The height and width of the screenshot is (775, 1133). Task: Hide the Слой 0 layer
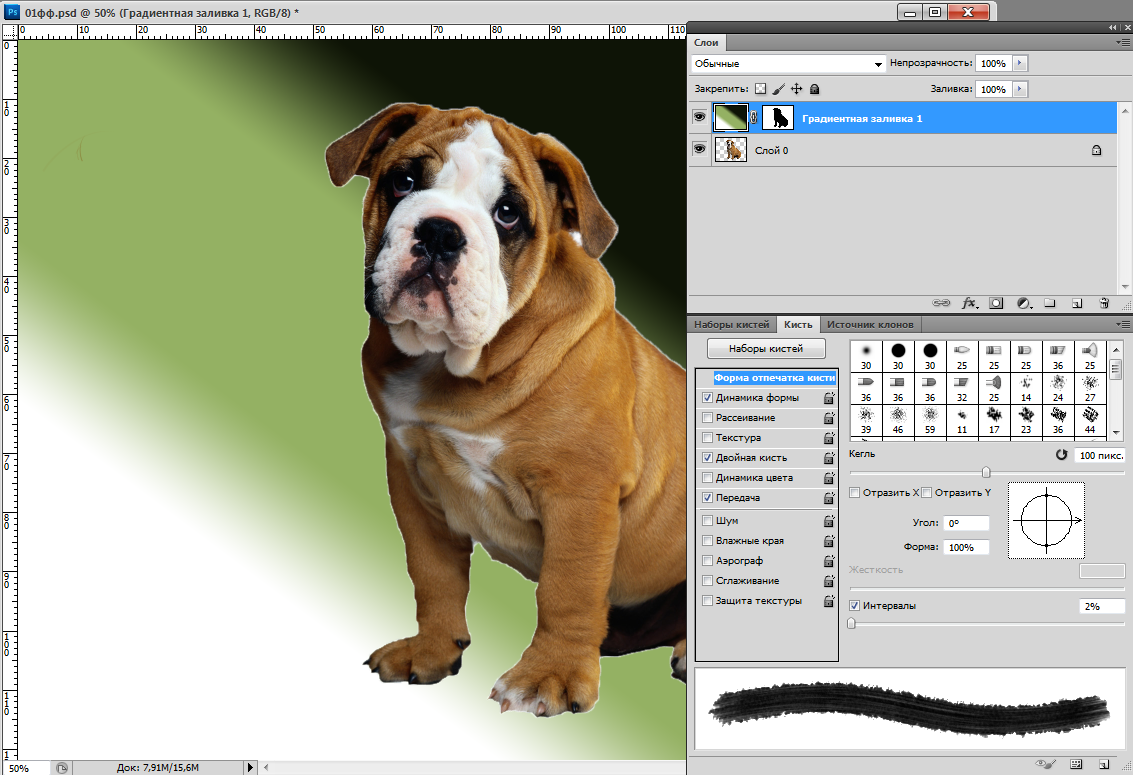coord(699,149)
